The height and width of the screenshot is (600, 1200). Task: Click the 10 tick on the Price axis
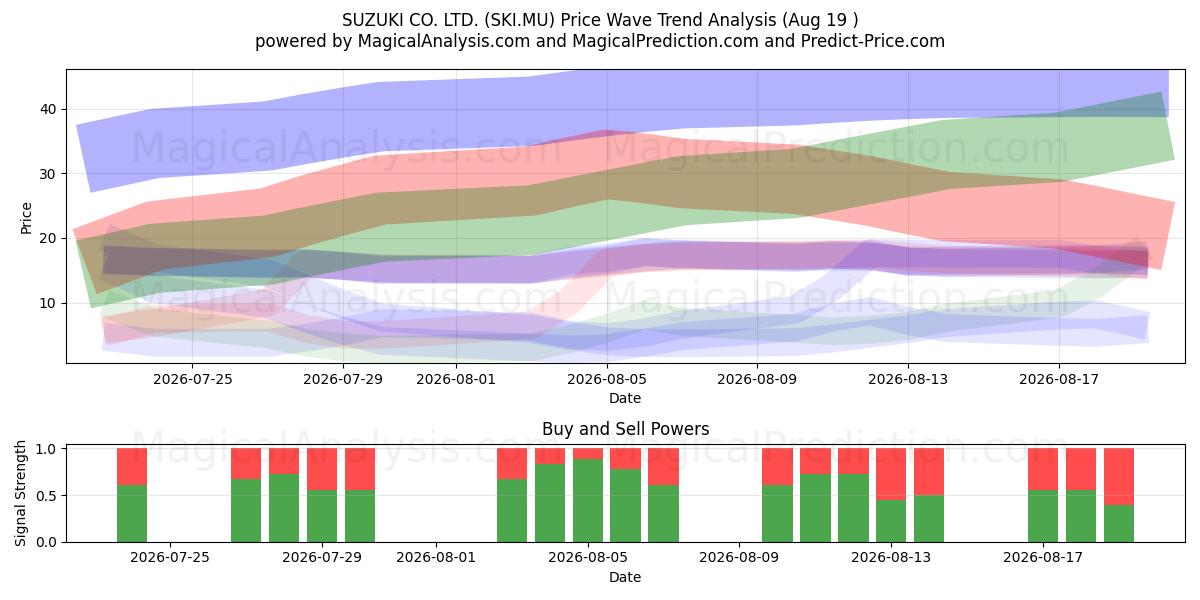(x=50, y=303)
